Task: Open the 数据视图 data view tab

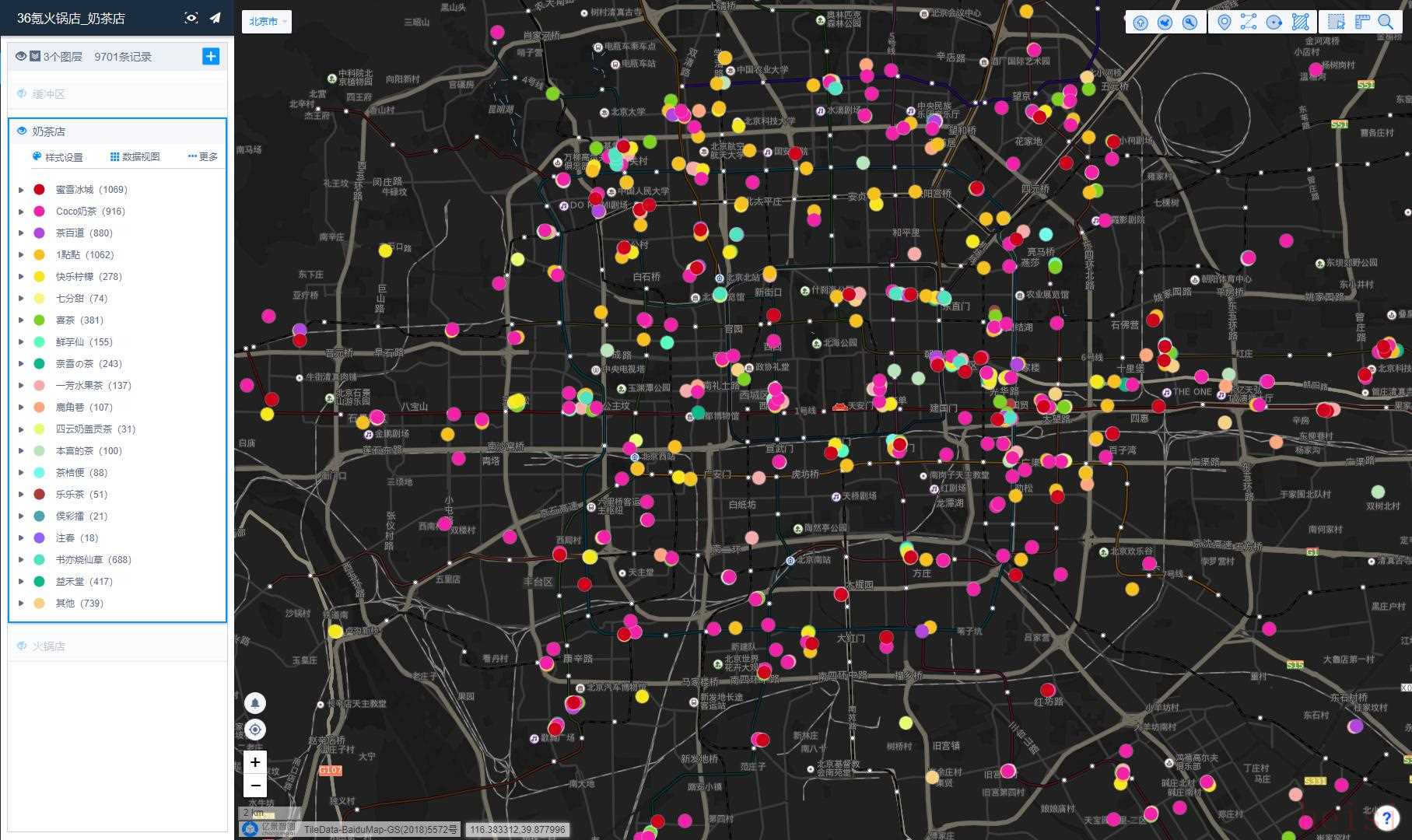Action: click(x=135, y=157)
